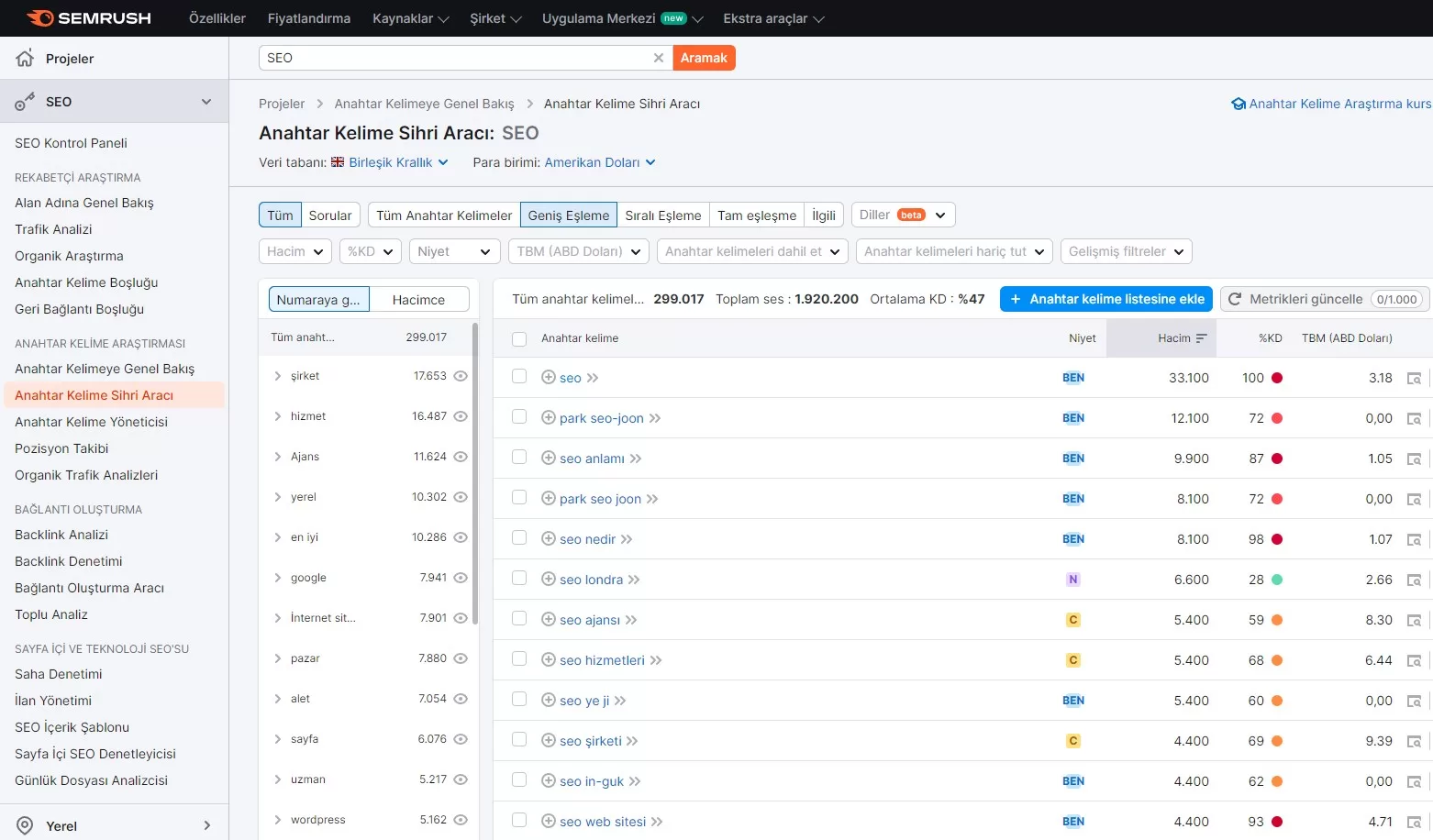Viewport: 1433px width, 840px height.
Task: Click the UK flag database icon
Action: point(338,161)
